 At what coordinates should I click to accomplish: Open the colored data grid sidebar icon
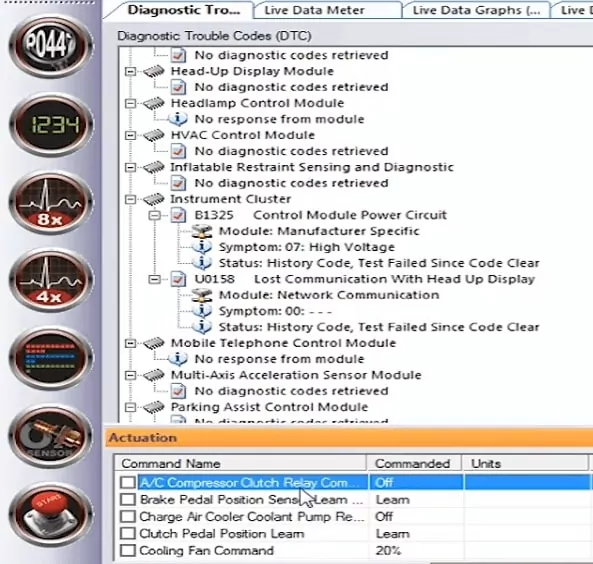pos(51,359)
